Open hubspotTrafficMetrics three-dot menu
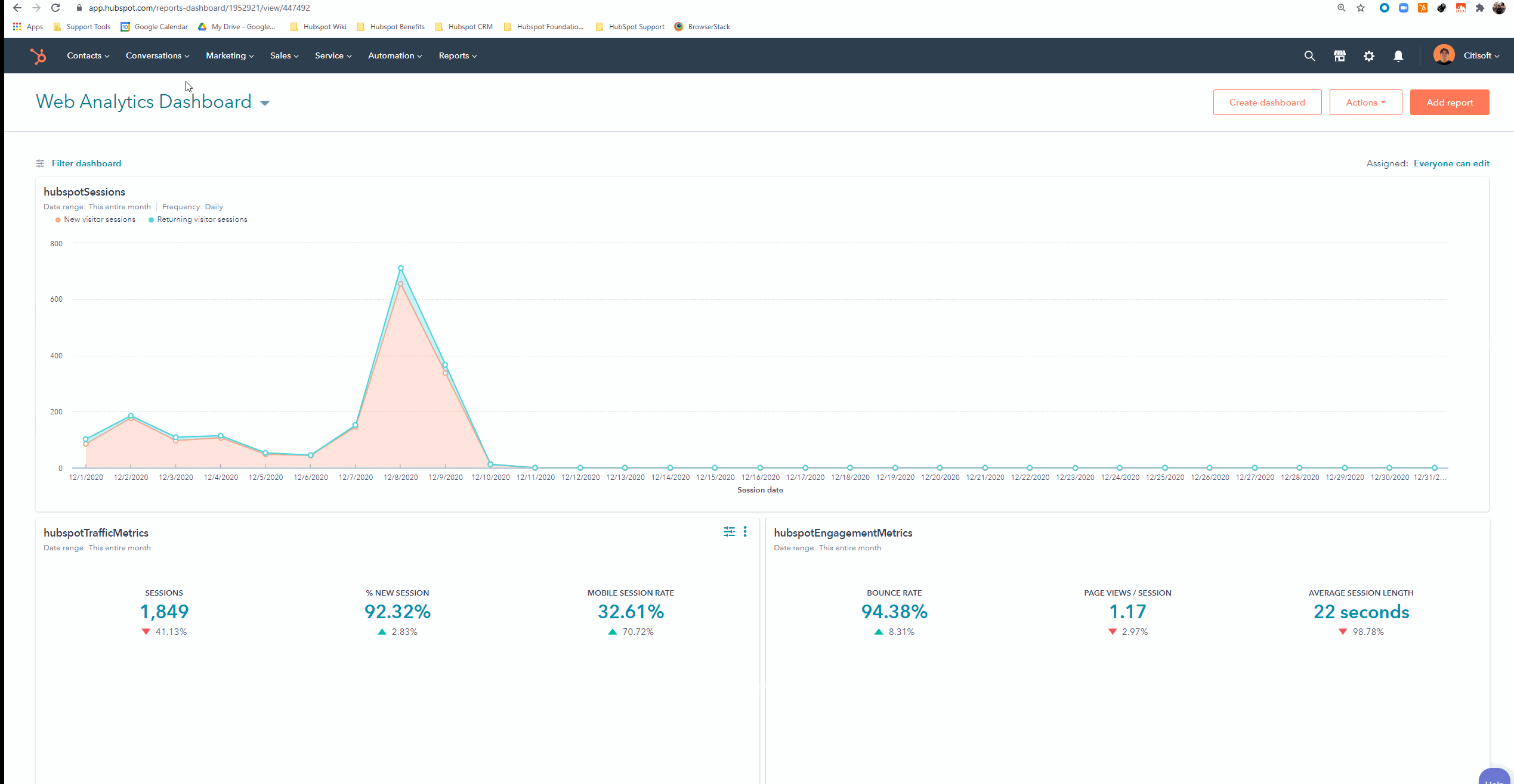1514x784 pixels. click(745, 532)
